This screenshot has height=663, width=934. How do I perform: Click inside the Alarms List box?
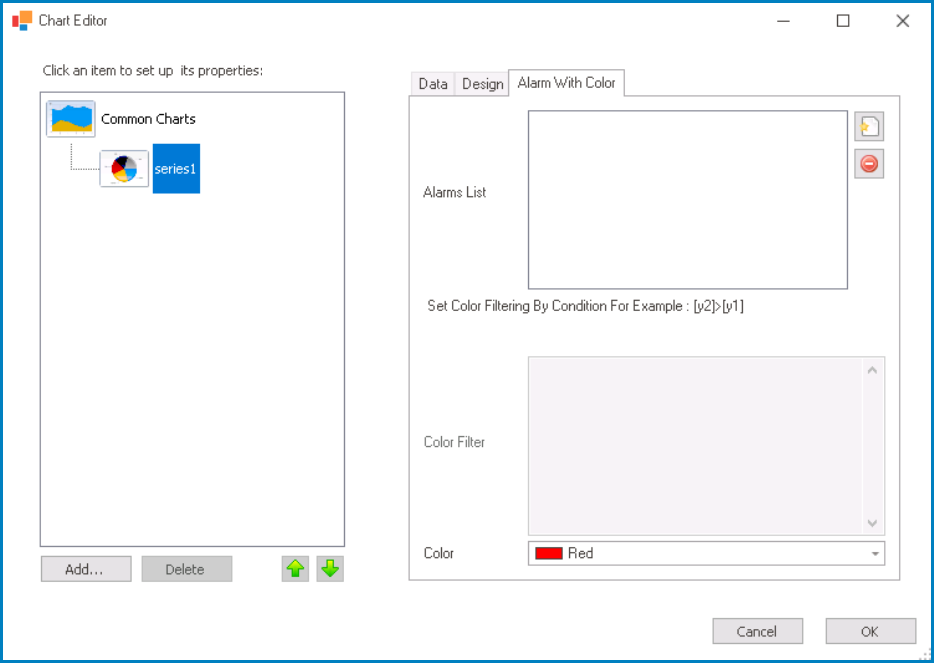coord(687,200)
